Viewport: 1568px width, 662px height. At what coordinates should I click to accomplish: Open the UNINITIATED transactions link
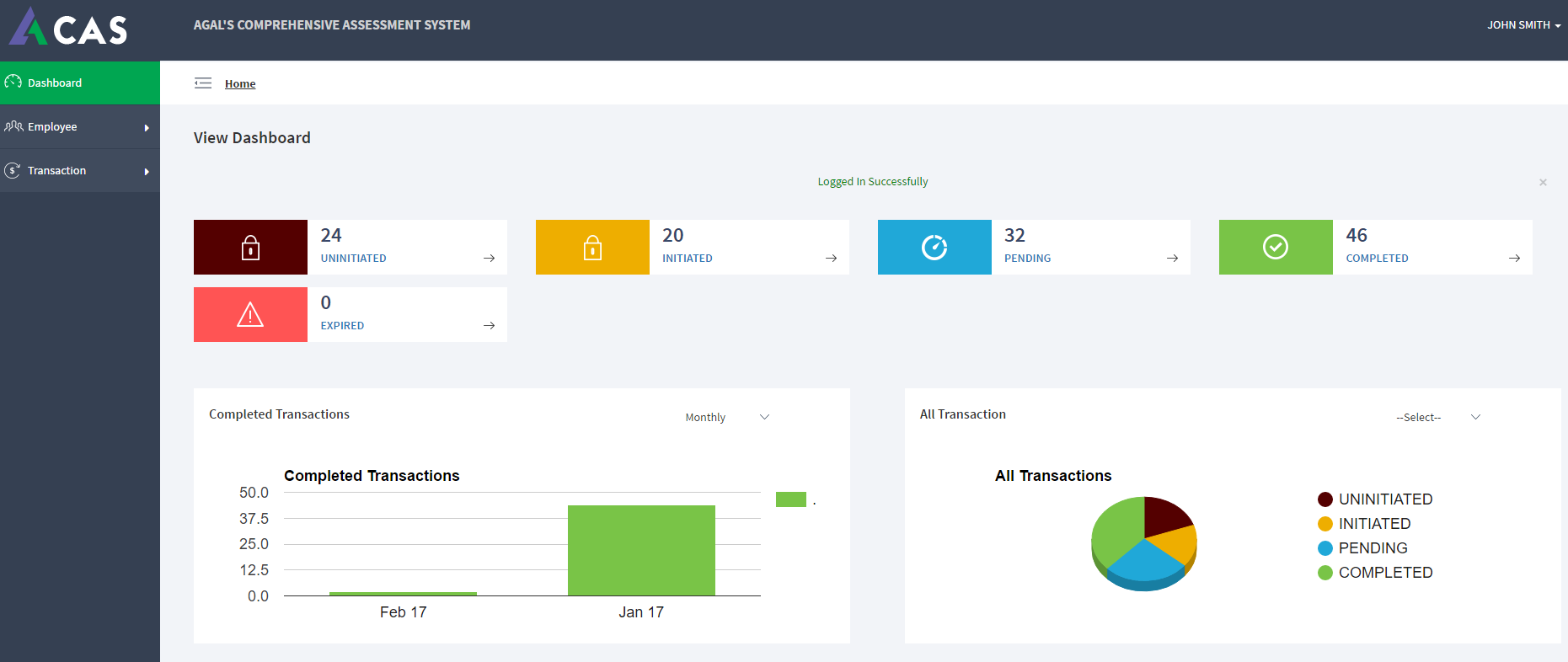pos(353,259)
